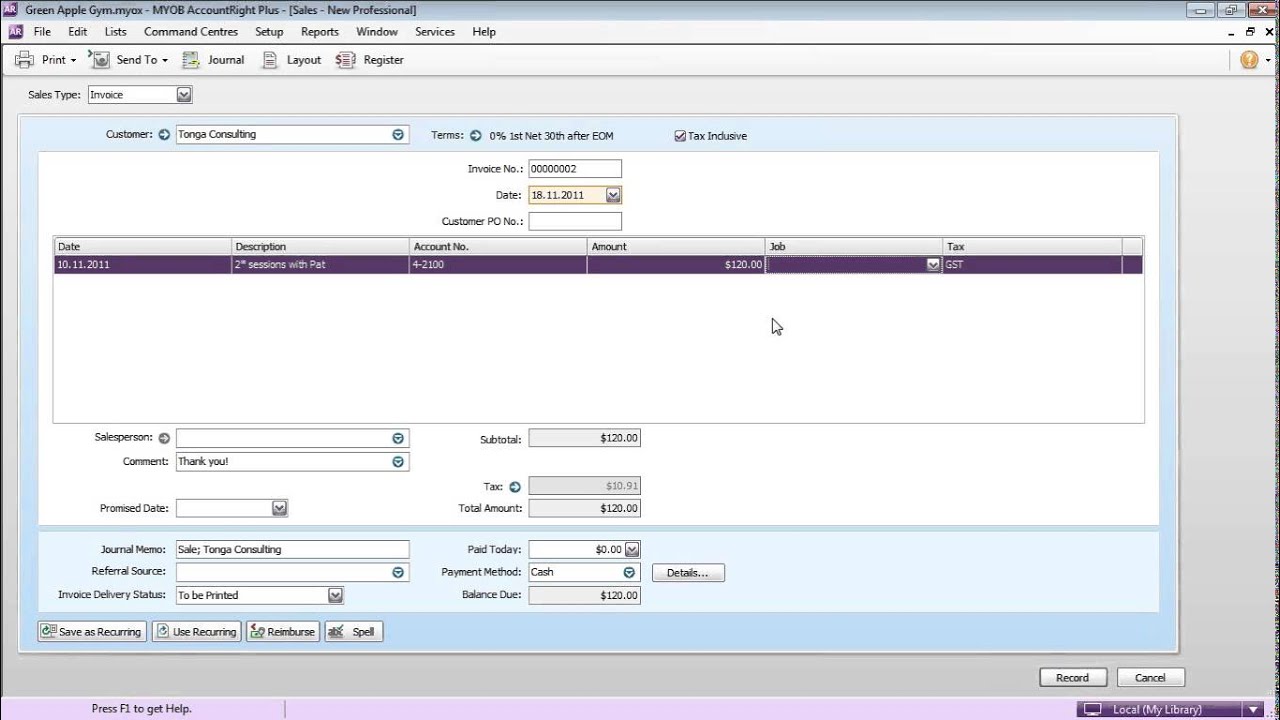The height and width of the screenshot is (720, 1280).
Task: Click Save as Recurring button
Action: (91, 632)
